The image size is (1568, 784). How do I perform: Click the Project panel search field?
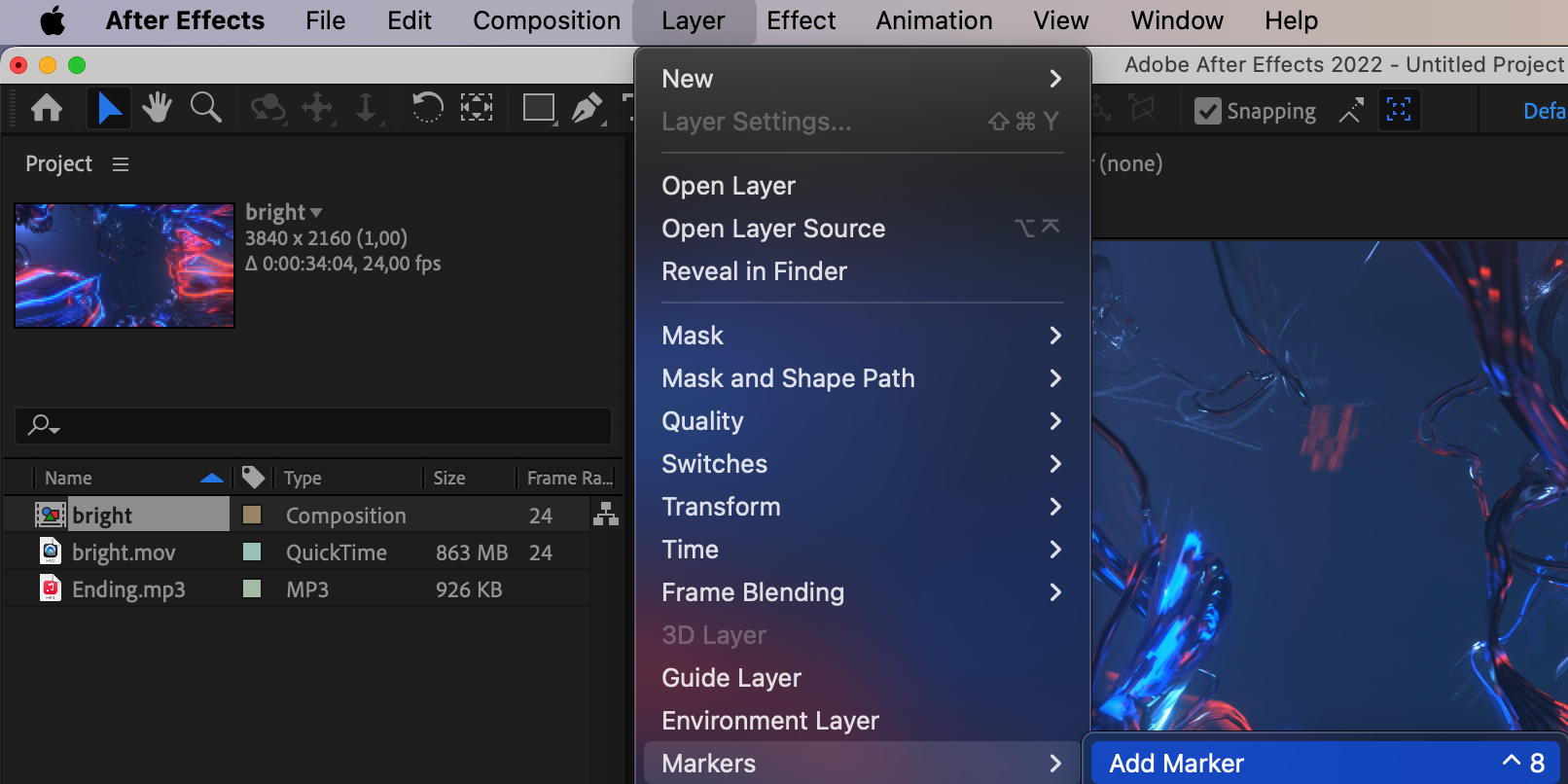pos(313,425)
